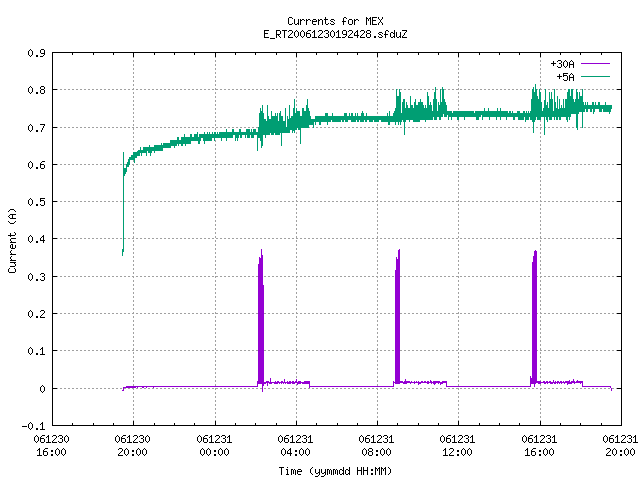Click the x-axis tick 061231 12:00
Viewport: 640px width, 480px height.
(458, 446)
